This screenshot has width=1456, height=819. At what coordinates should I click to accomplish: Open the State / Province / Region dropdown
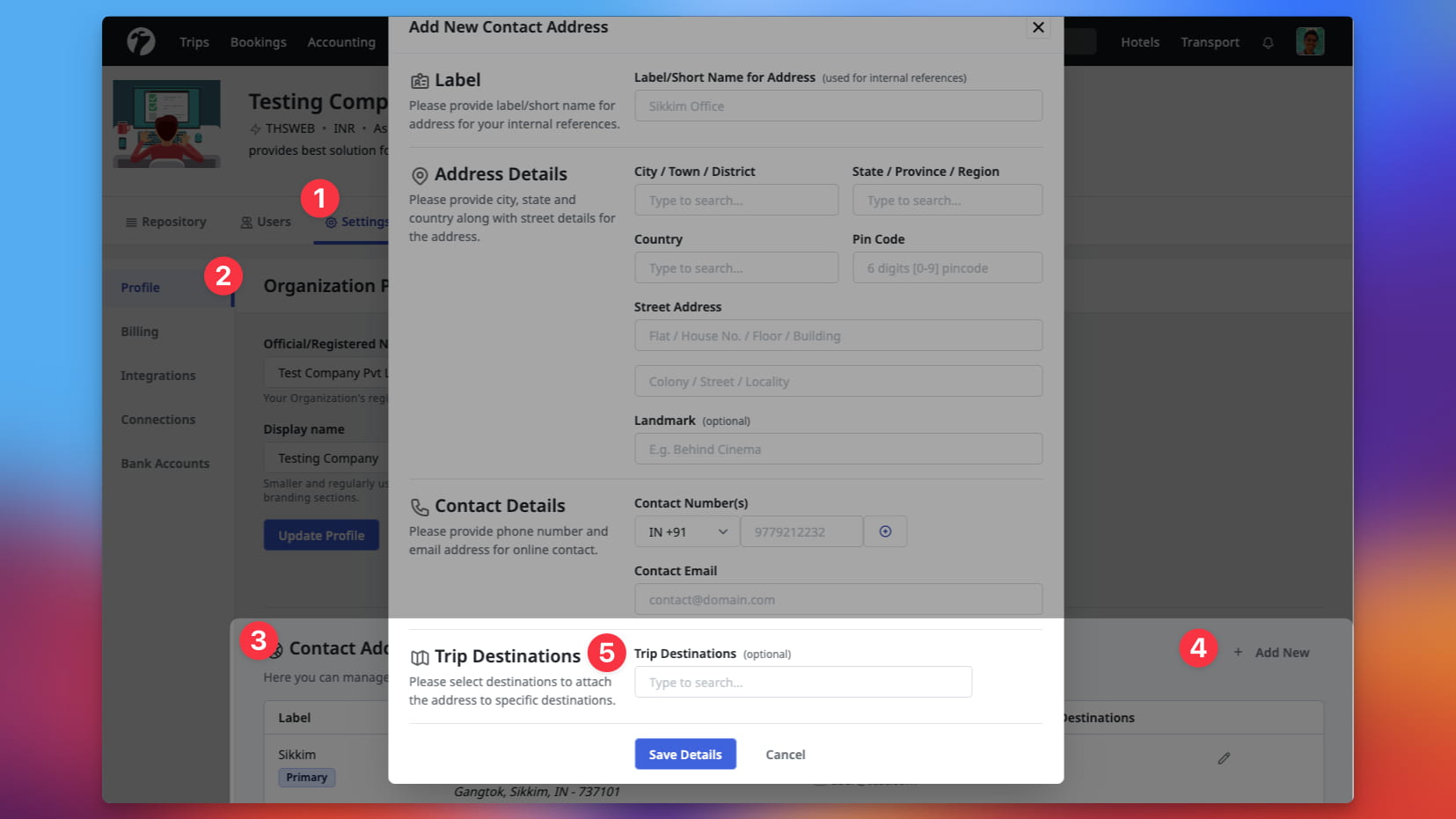point(947,200)
